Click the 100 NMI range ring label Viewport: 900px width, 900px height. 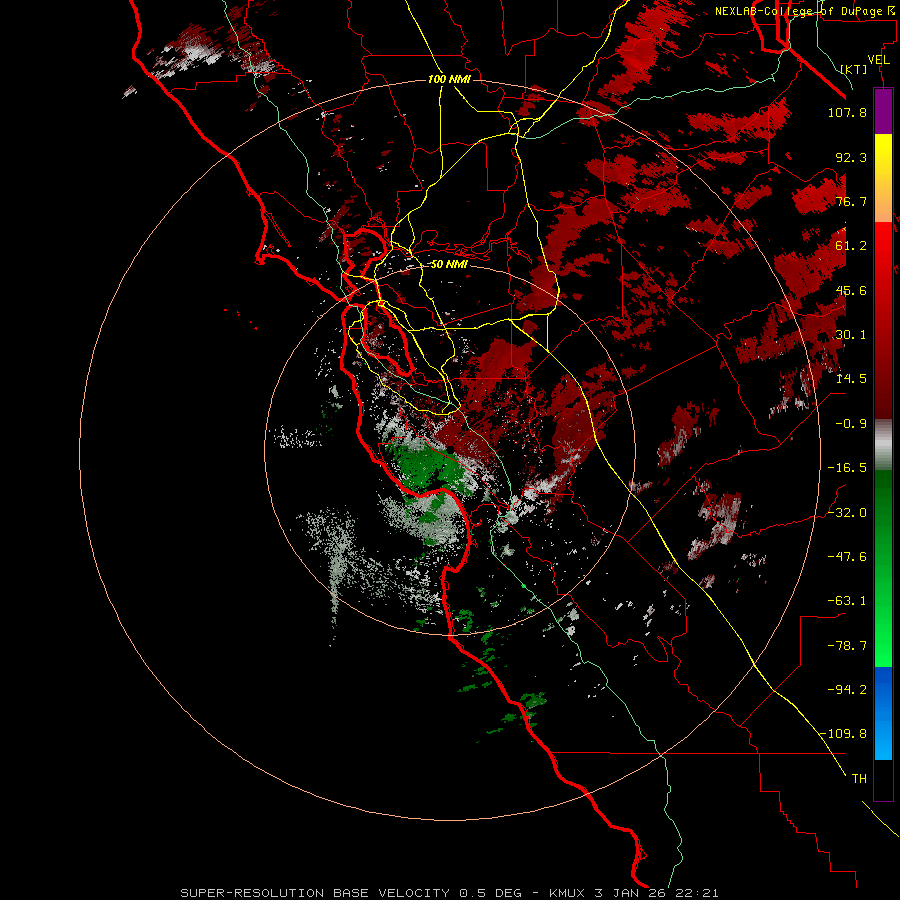coord(449,79)
